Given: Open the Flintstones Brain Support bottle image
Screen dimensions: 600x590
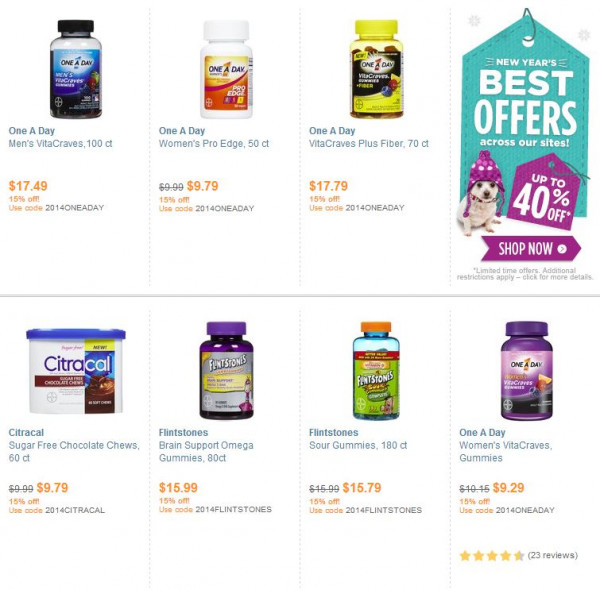Looking at the screenshot, I should point(226,370).
